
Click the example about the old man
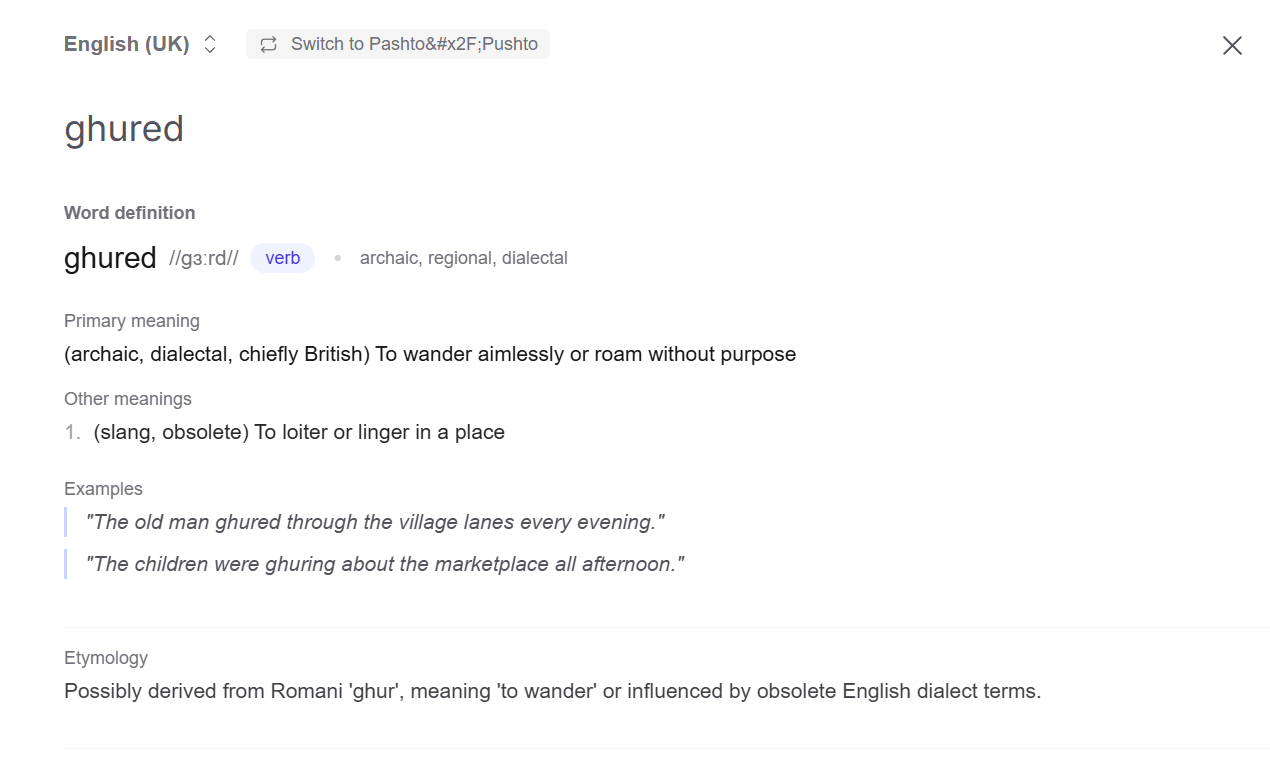click(x=375, y=522)
